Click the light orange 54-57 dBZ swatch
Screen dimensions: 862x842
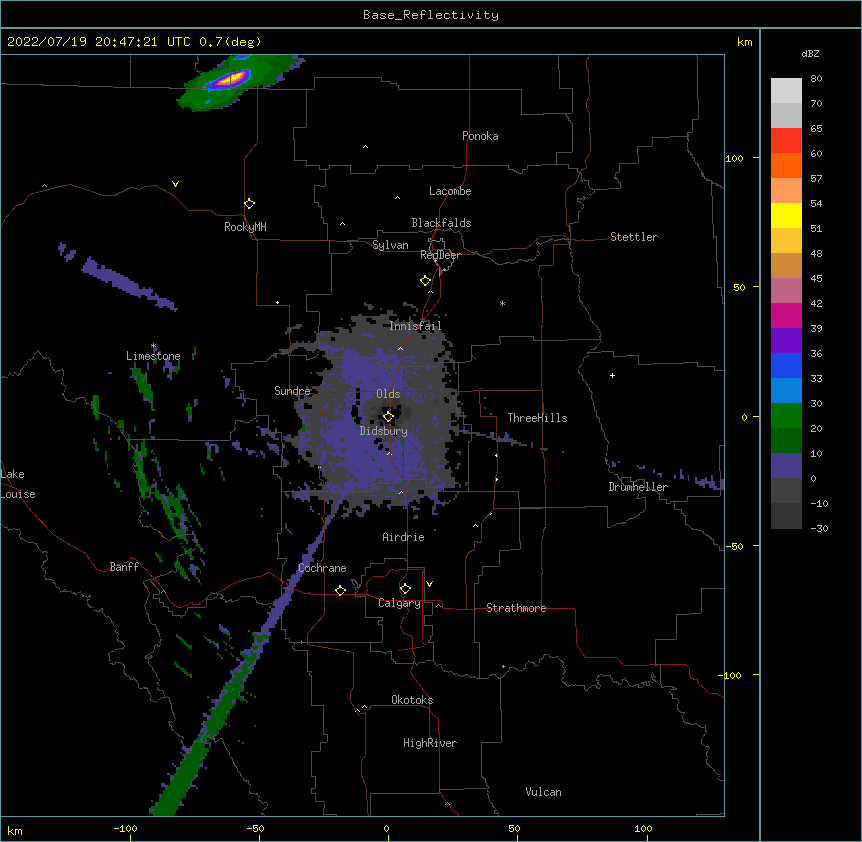[786, 190]
